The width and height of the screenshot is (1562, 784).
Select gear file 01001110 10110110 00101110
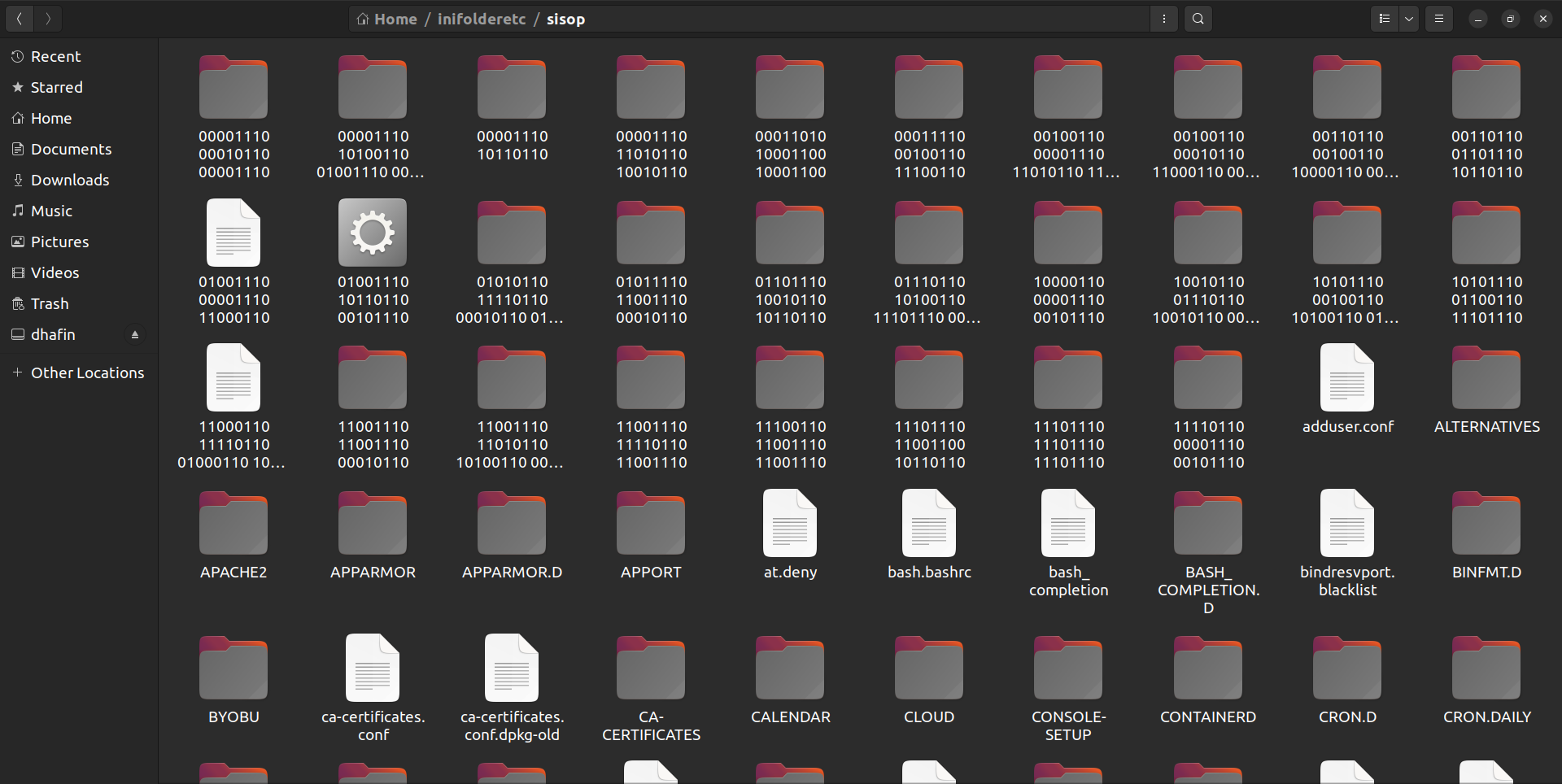tap(373, 262)
